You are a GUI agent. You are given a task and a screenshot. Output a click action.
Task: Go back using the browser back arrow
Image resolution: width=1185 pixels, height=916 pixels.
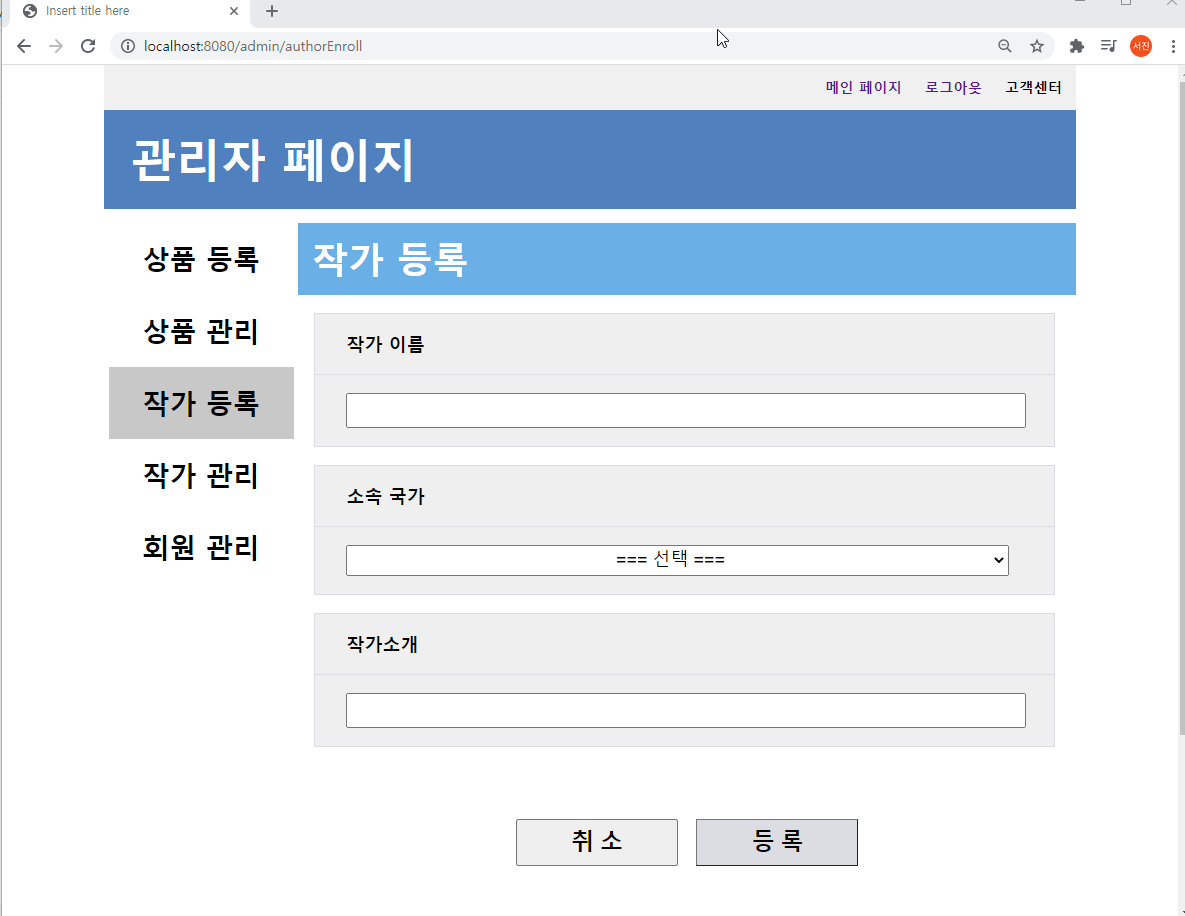tap(23, 46)
